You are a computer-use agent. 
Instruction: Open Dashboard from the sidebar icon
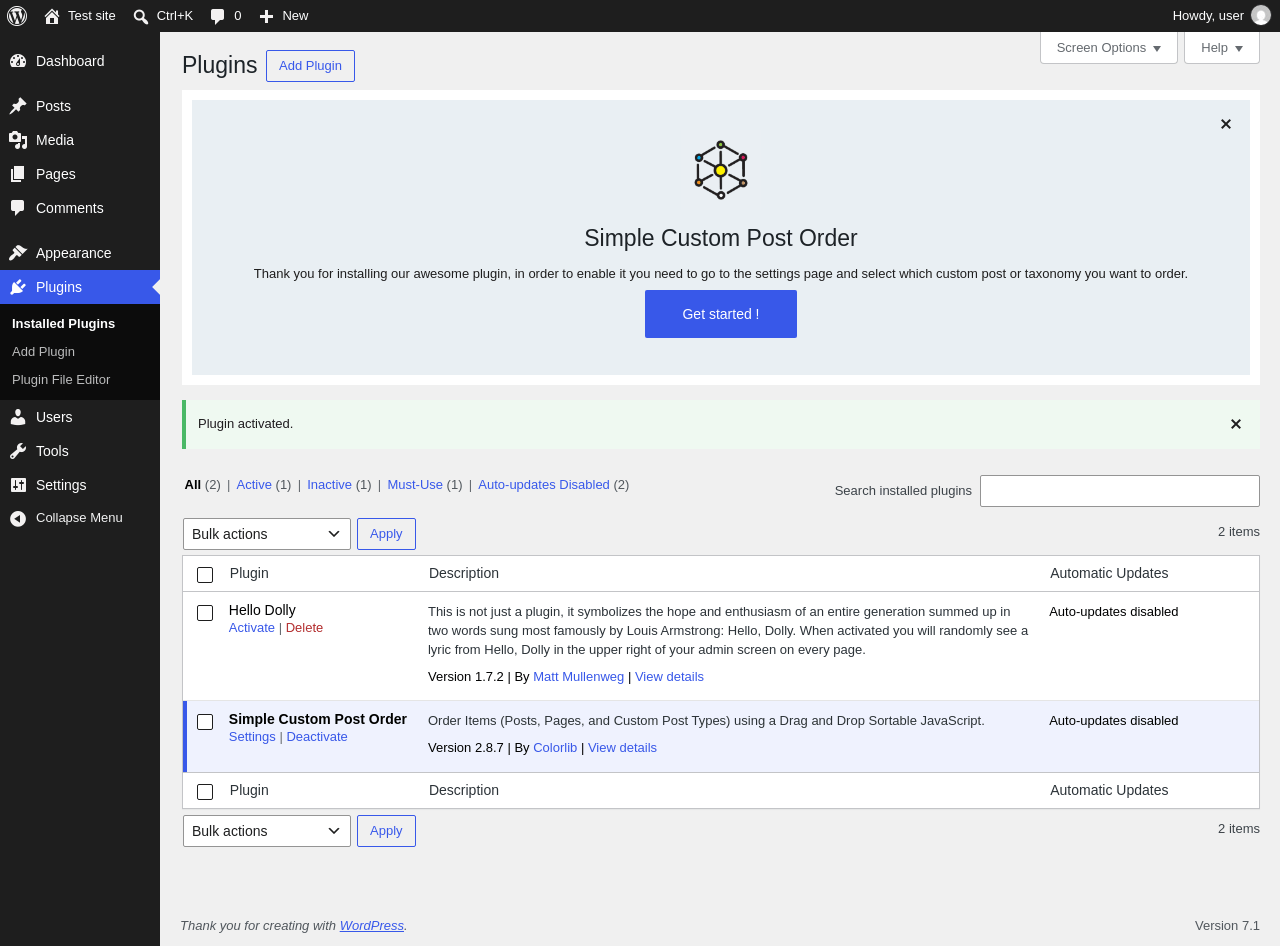point(18,61)
